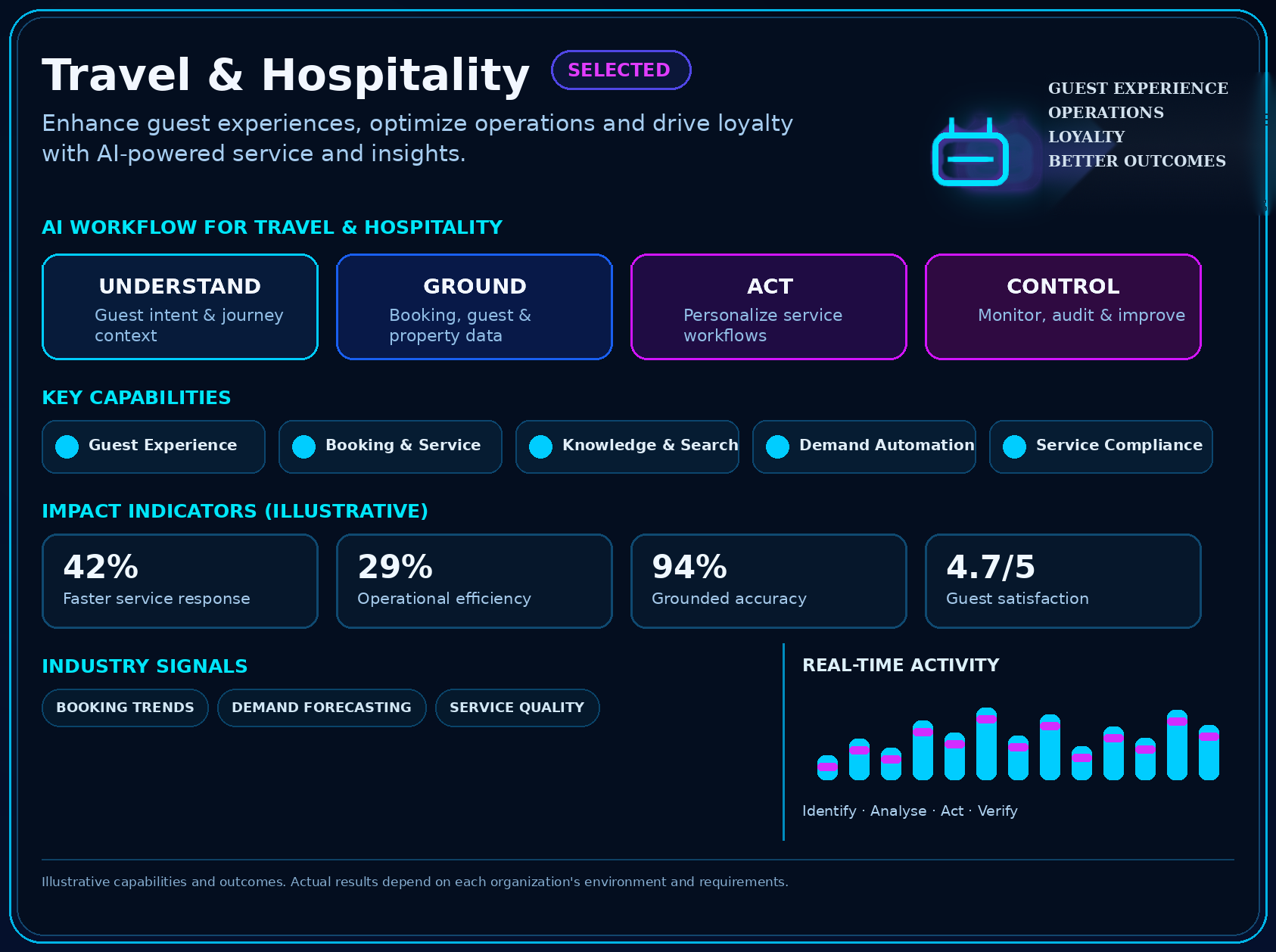The height and width of the screenshot is (952, 1276).
Task: Open the 42% Faster service response card
Action: (180, 581)
